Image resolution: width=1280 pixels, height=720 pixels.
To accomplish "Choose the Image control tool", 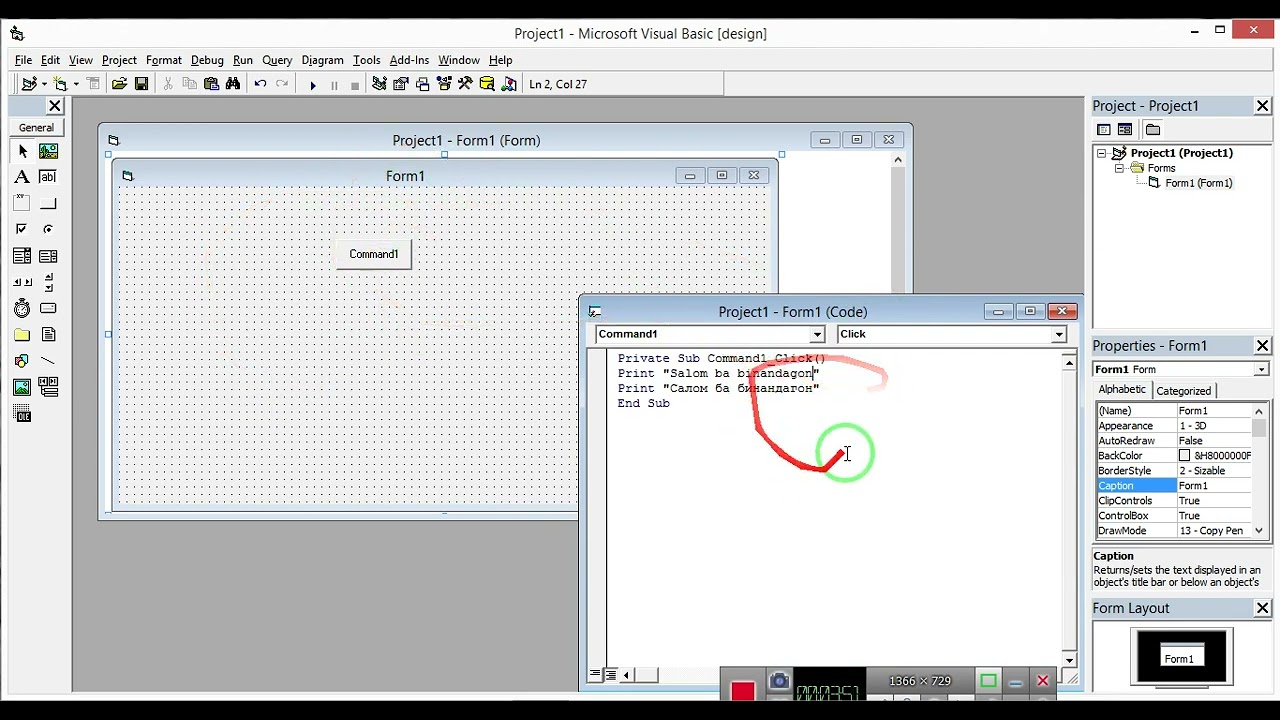I will coord(22,387).
